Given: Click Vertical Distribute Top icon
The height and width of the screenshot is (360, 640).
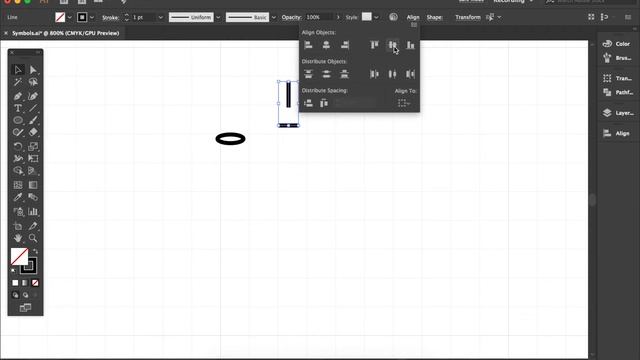Looking at the screenshot, I should pos(309,74).
